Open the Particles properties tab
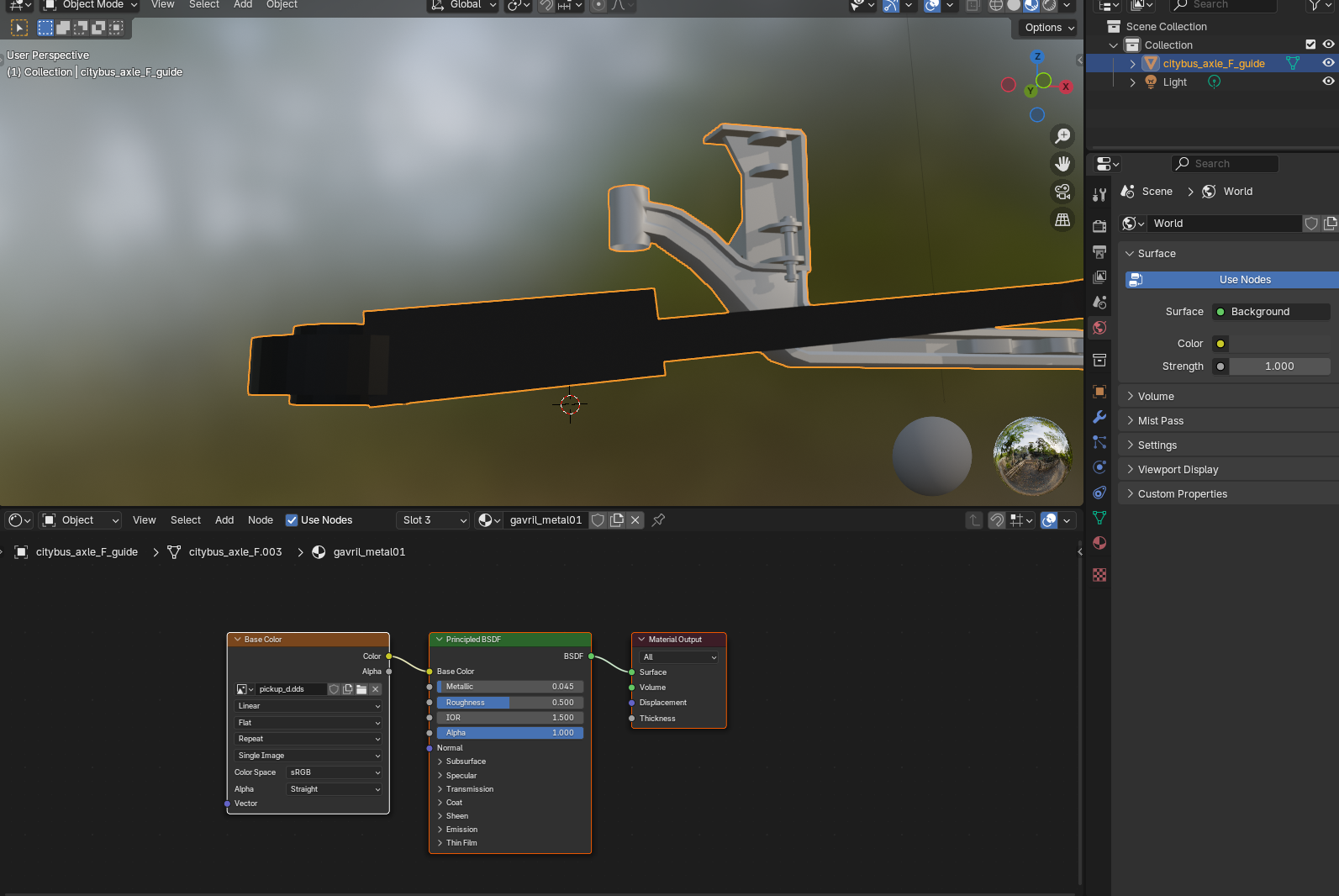1339x896 pixels. tap(1099, 442)
